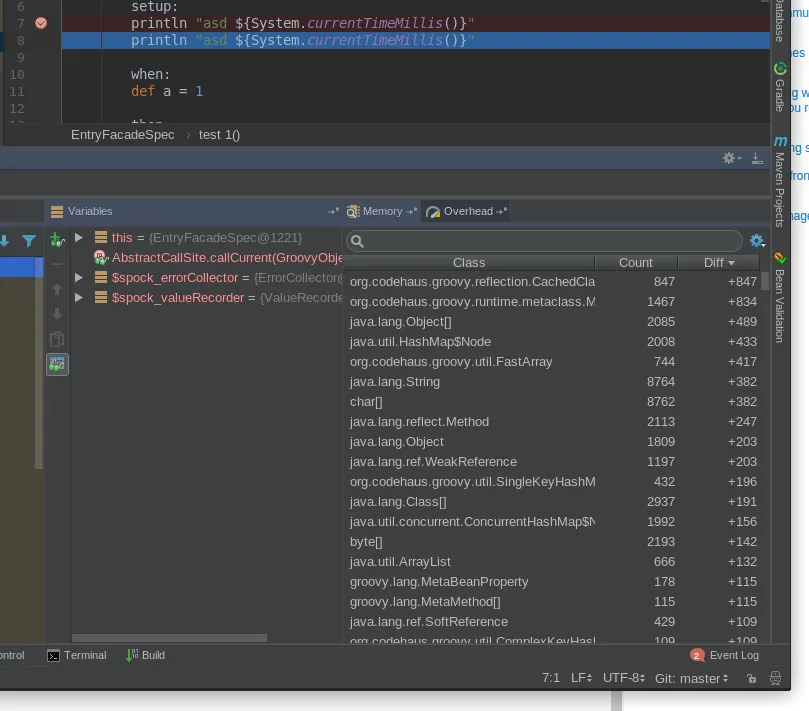Open the Build tool window
This screenshot has height=711, width=809.
145,655
